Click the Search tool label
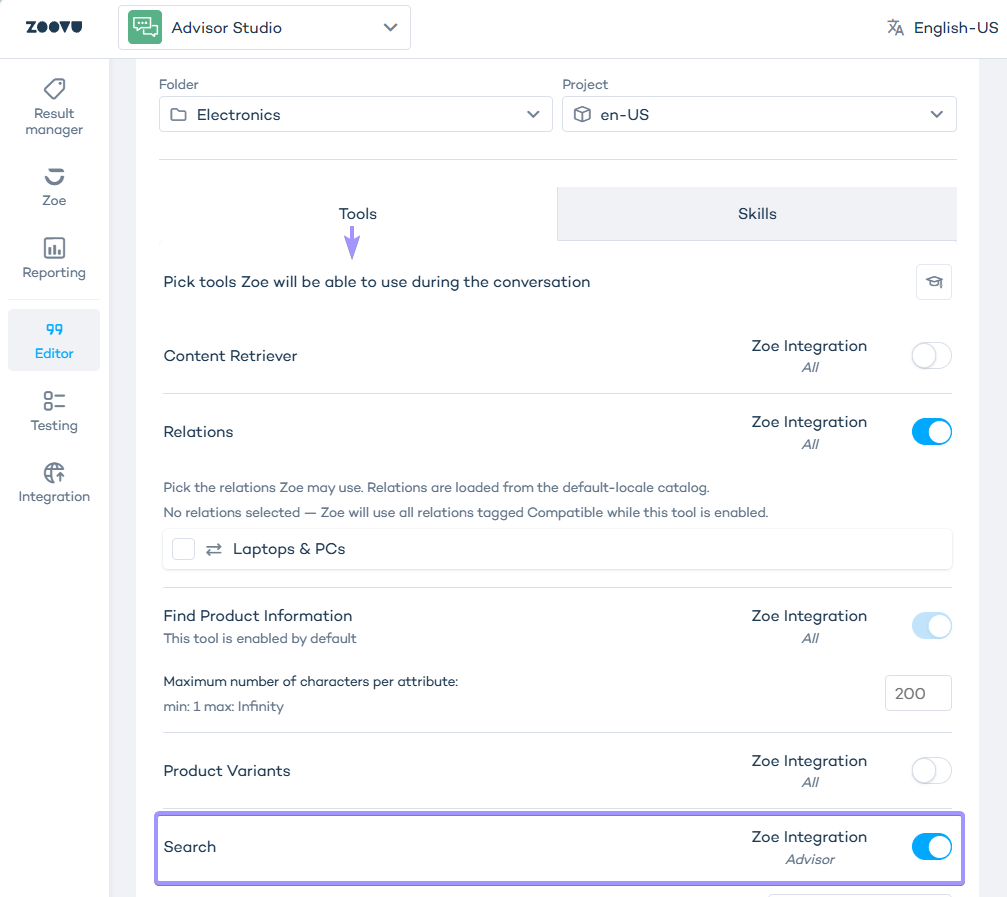The image size is (1007, 897). tap(189, 847)
